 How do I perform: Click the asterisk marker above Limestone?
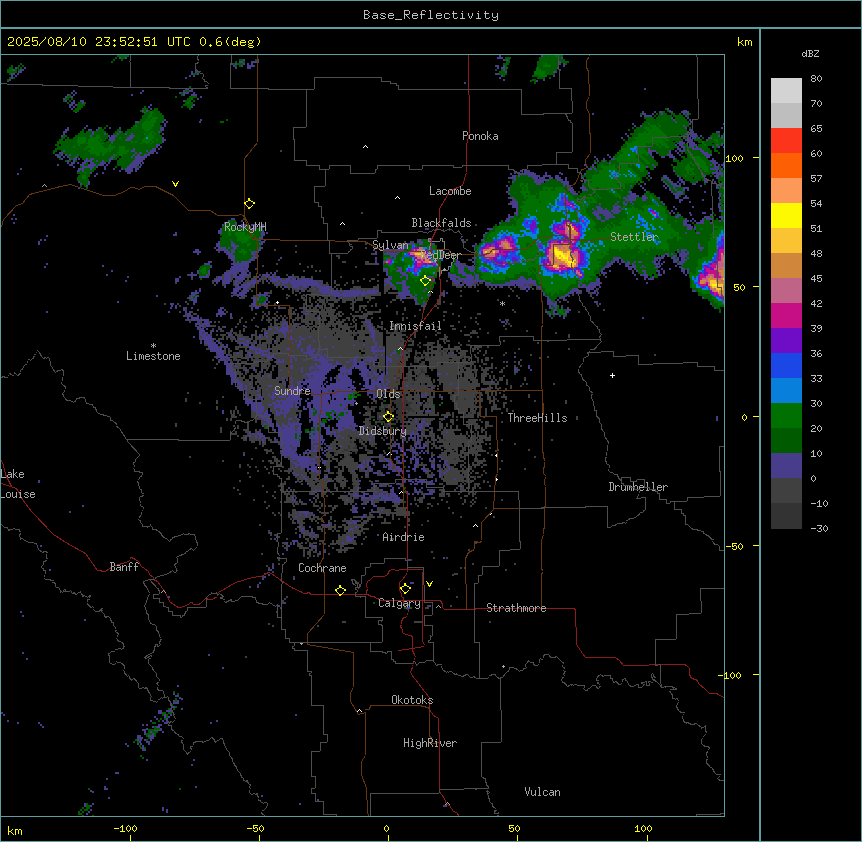(153, 346)
